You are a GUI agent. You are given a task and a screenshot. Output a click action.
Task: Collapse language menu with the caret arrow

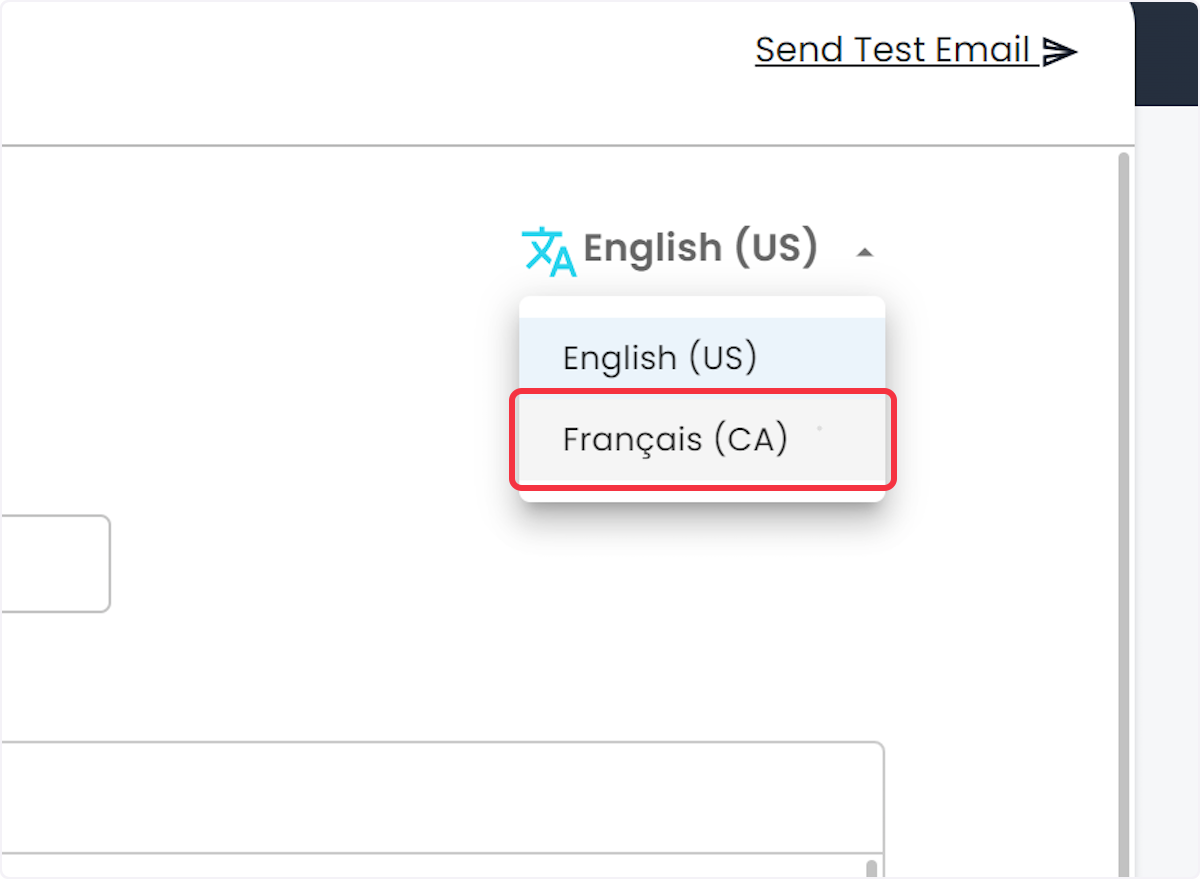(865, 253)
